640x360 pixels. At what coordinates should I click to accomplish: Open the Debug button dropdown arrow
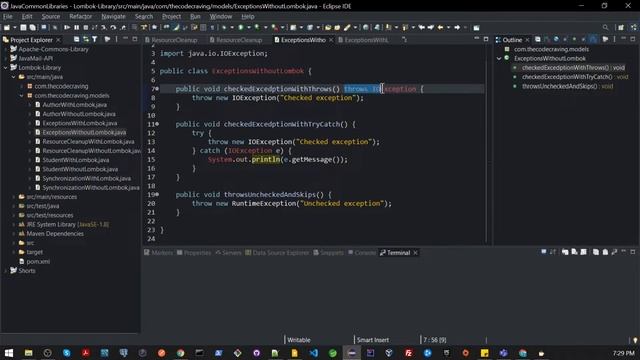click(232, 27)
